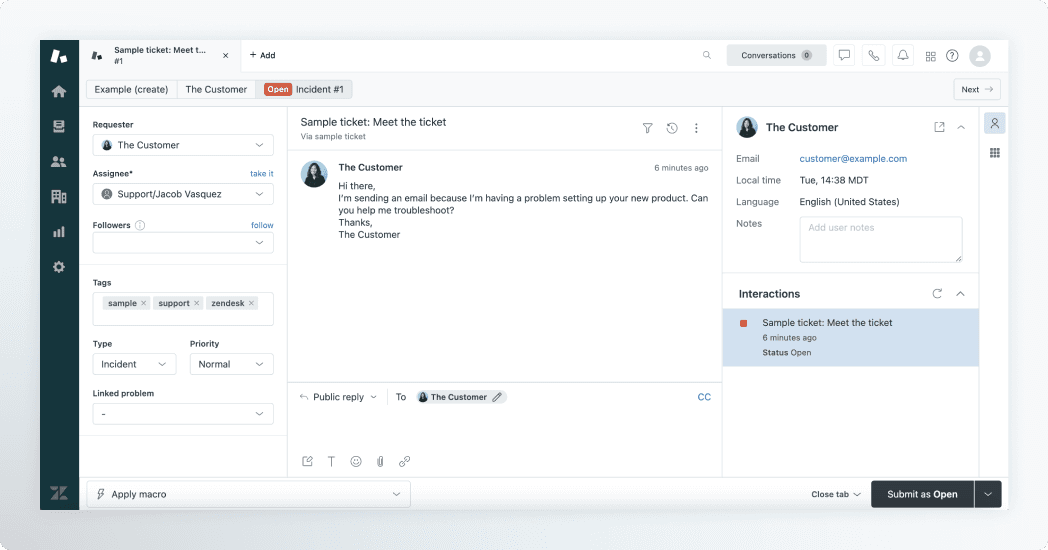Expand Submit as status arrow

[x=988, y=495]
